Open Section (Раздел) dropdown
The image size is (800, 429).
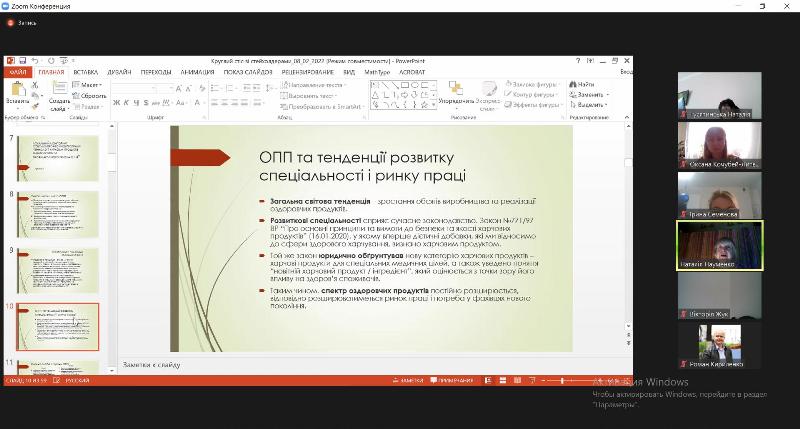tap(87, 107)
